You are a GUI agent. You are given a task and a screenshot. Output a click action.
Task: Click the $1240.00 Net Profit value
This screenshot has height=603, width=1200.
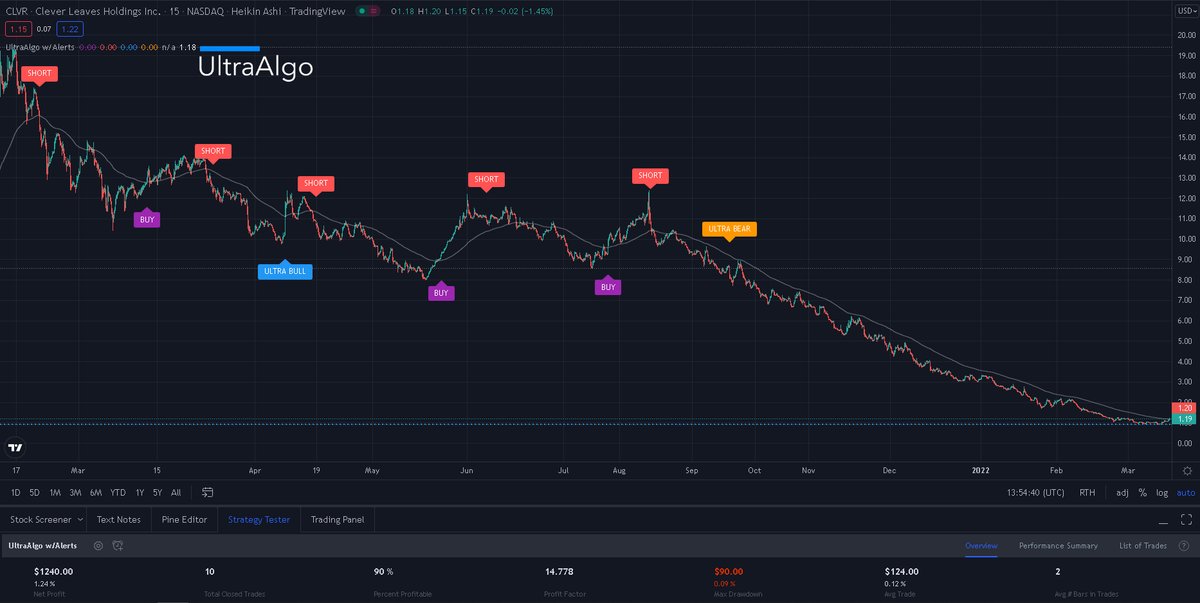coord(54,572)
